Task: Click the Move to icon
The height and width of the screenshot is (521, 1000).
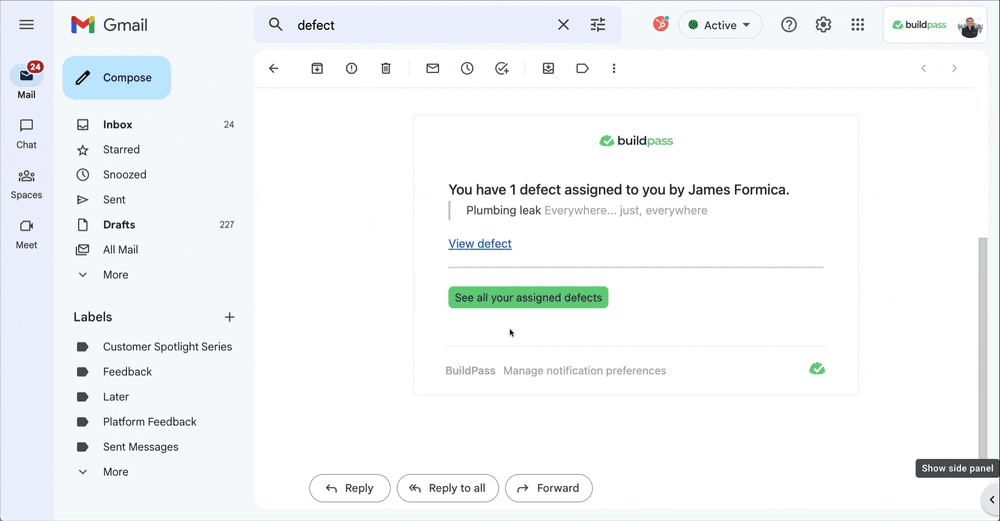Action: (x=548, y=68)
